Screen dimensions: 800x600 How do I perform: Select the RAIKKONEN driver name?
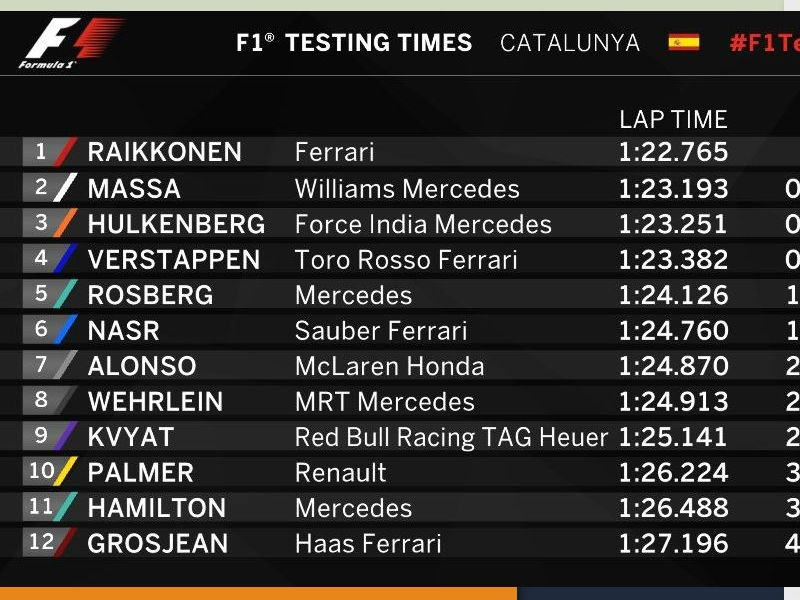pos(164,152)
